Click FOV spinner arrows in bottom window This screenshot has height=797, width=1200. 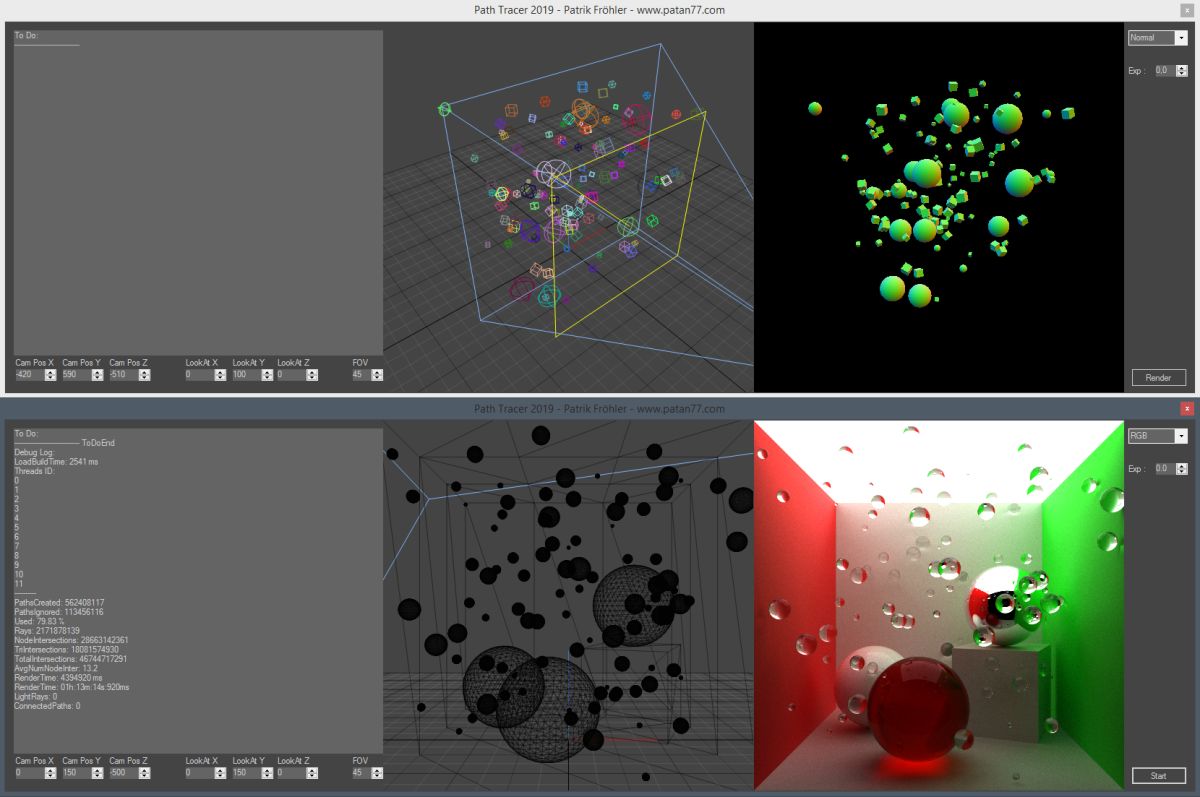tap(377, 773)
